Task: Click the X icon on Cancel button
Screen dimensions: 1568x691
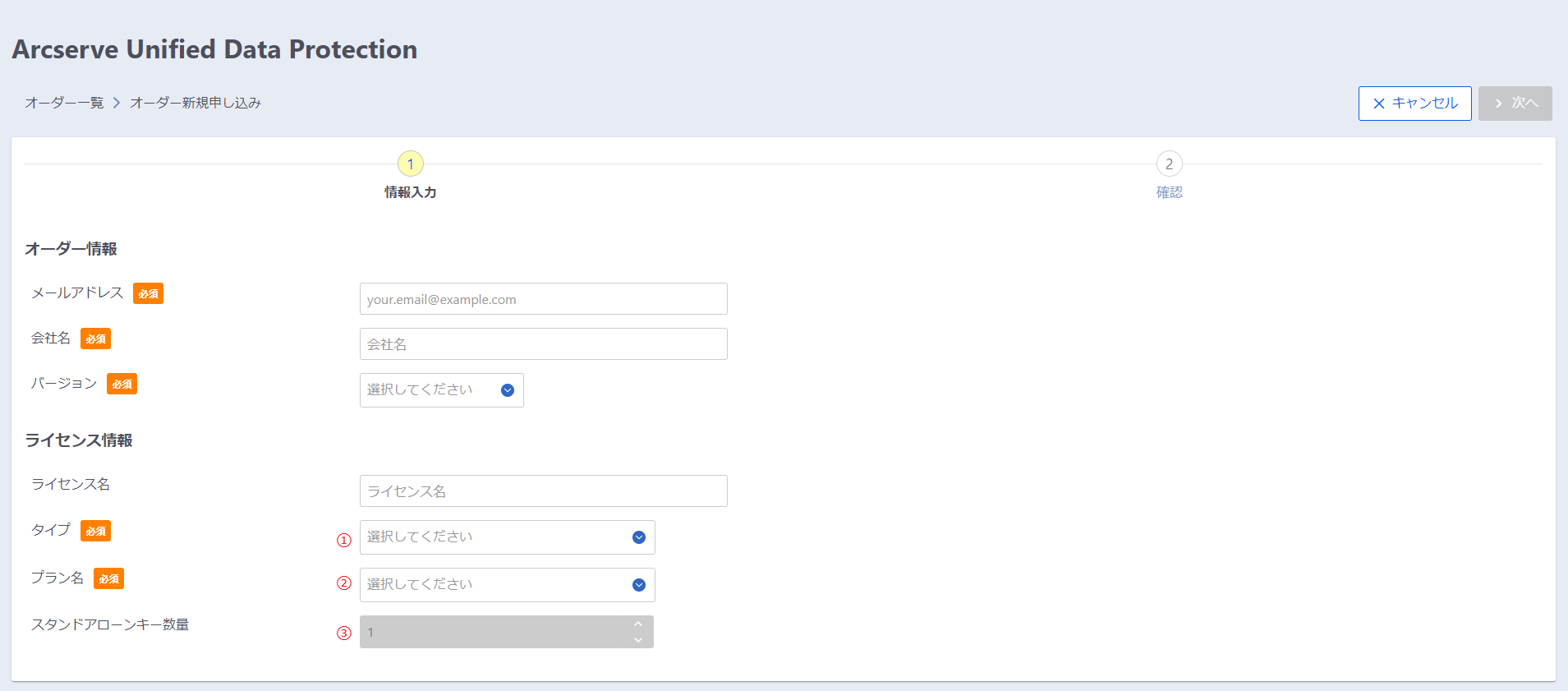Action: click(x=1379, y=104)
